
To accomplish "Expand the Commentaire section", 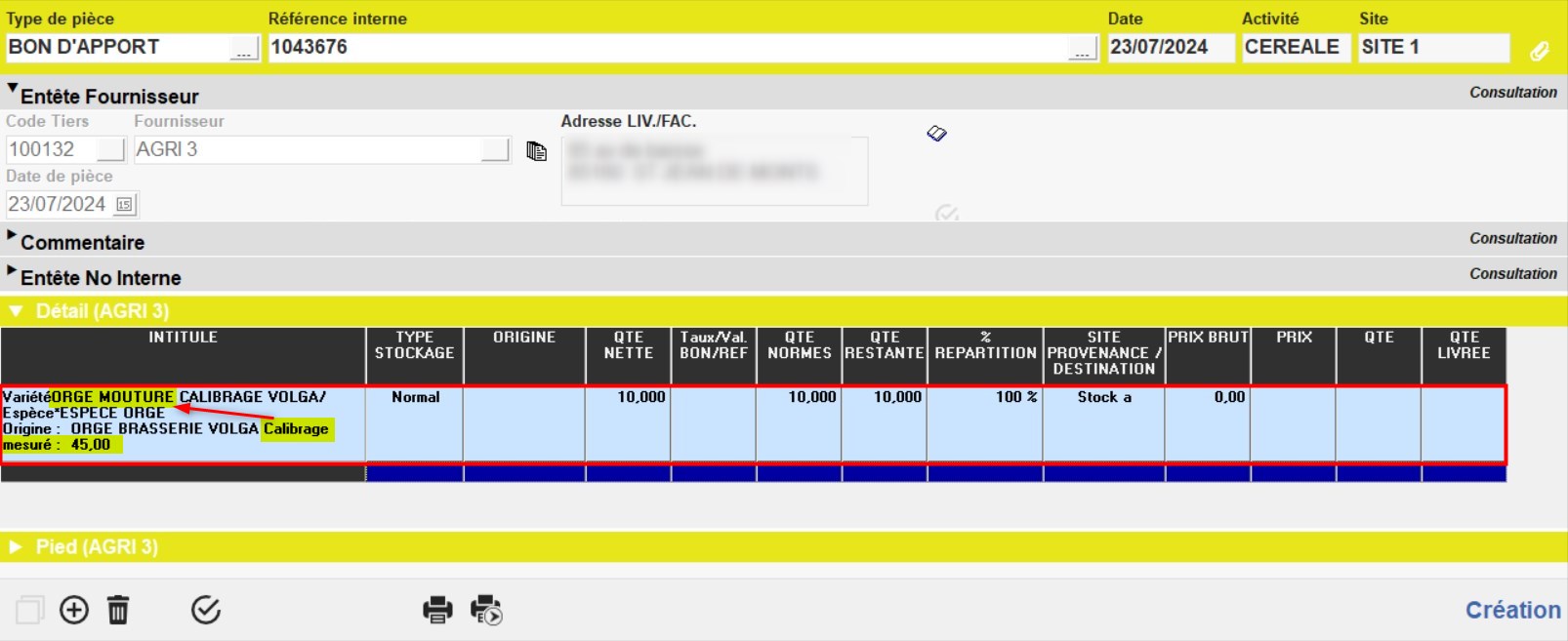I will pyautogui.click(x=13, y=237).
